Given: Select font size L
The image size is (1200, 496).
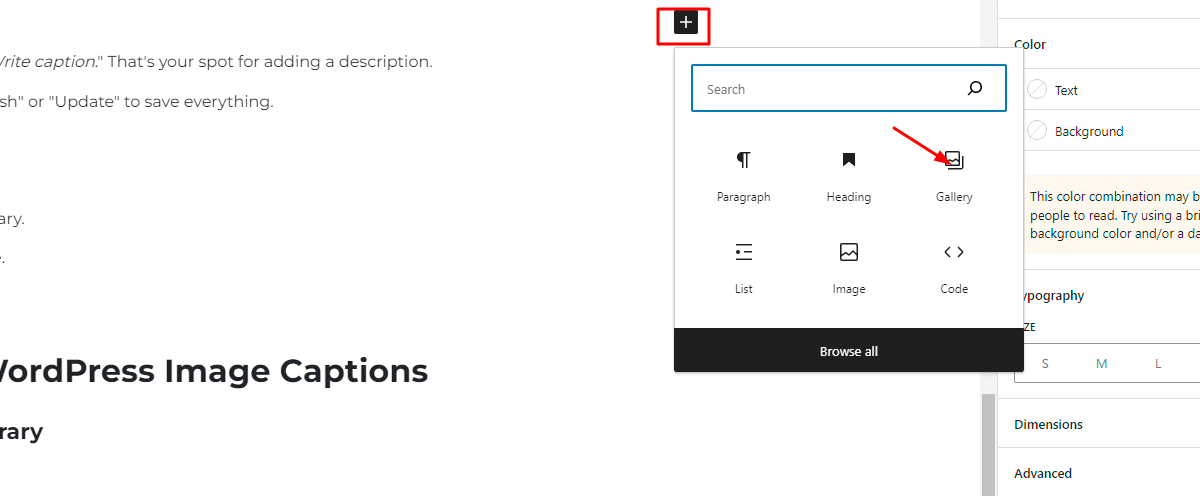Looking at the screenshot, I should [x=1158, y=364].
